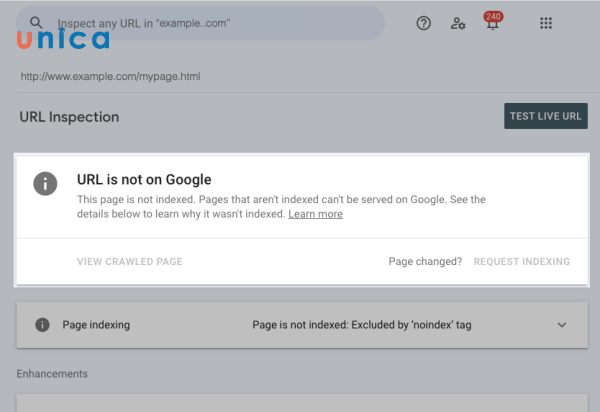This screenshot has height=412, width=600.
Task: Click info icon beside URL is not on Google
Action: (x=45, y=183)
